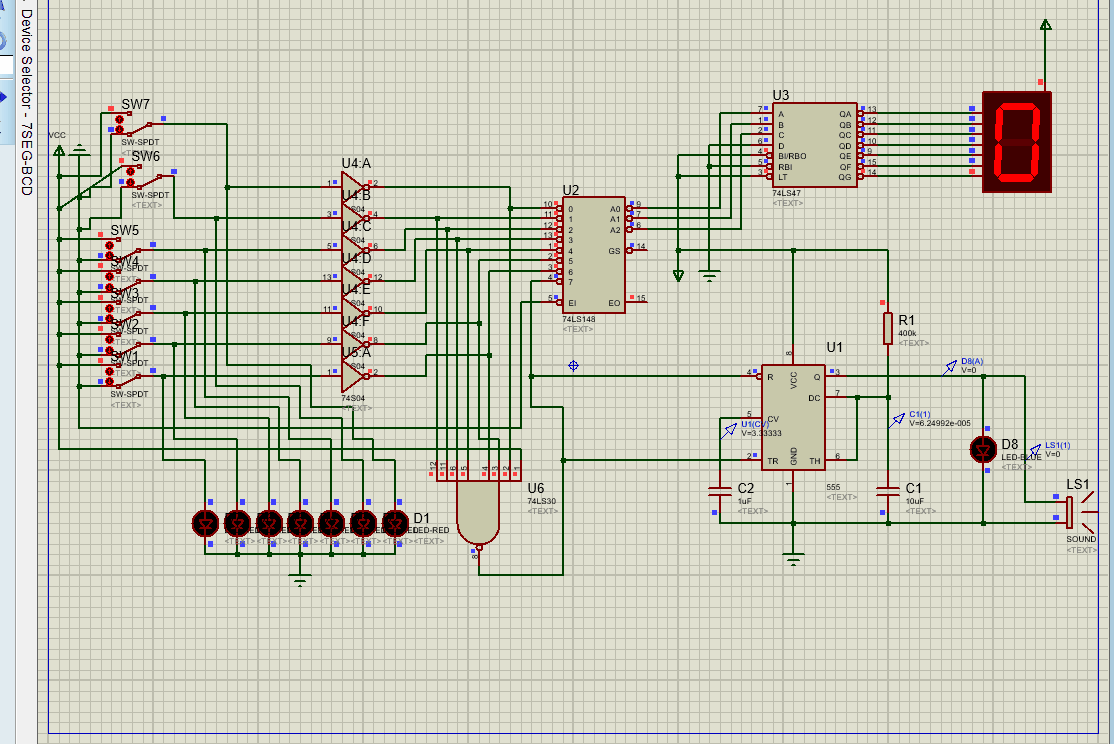Select ground terminal below 555 timer
The height and width of the screenshot is (744, 1114).
coord(793,559)
